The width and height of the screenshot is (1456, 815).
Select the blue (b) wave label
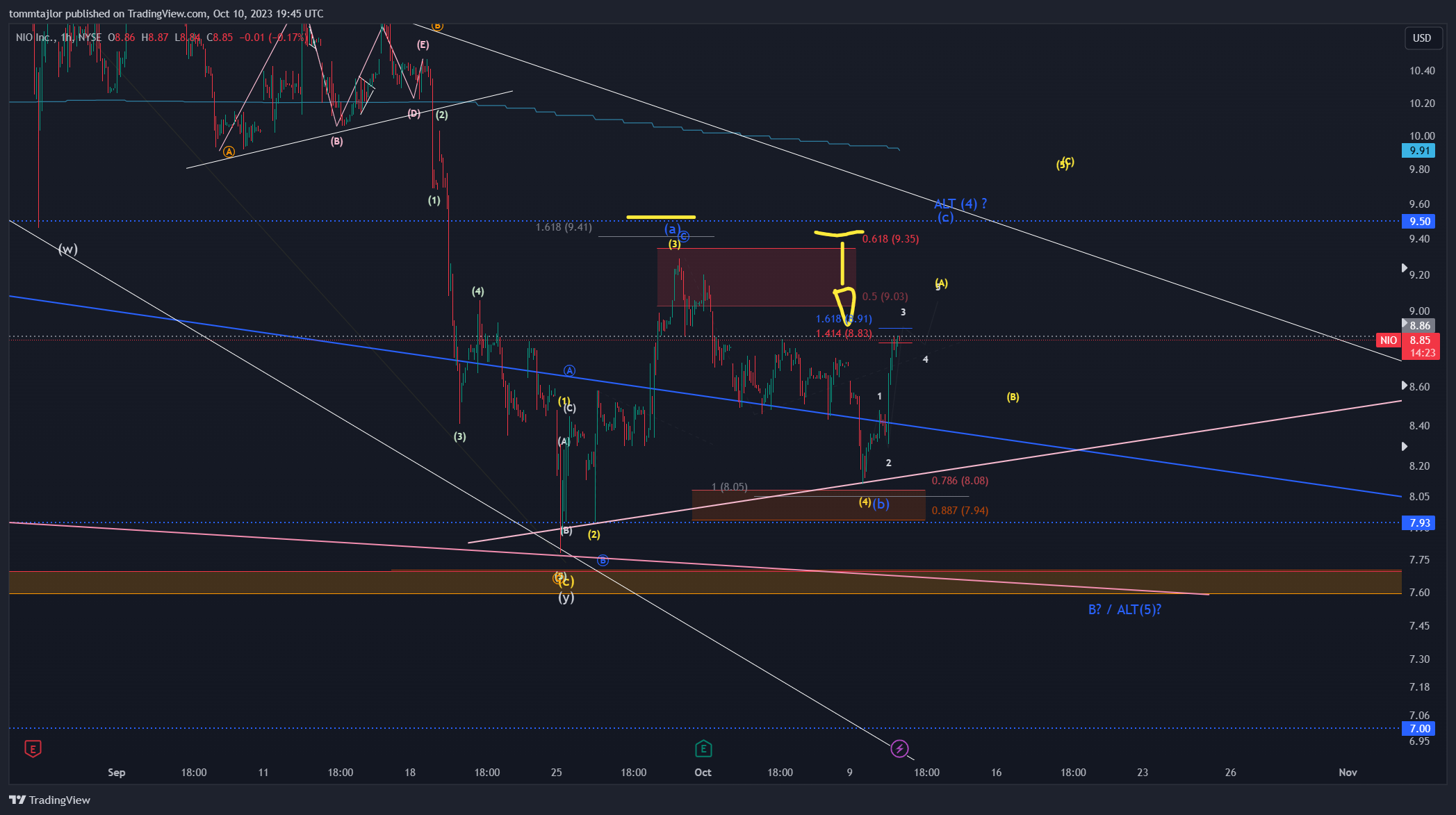click(x=881, y=504)
